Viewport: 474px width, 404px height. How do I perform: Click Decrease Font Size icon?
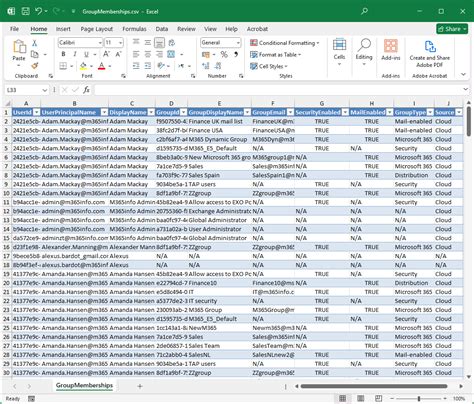(118, 54)
